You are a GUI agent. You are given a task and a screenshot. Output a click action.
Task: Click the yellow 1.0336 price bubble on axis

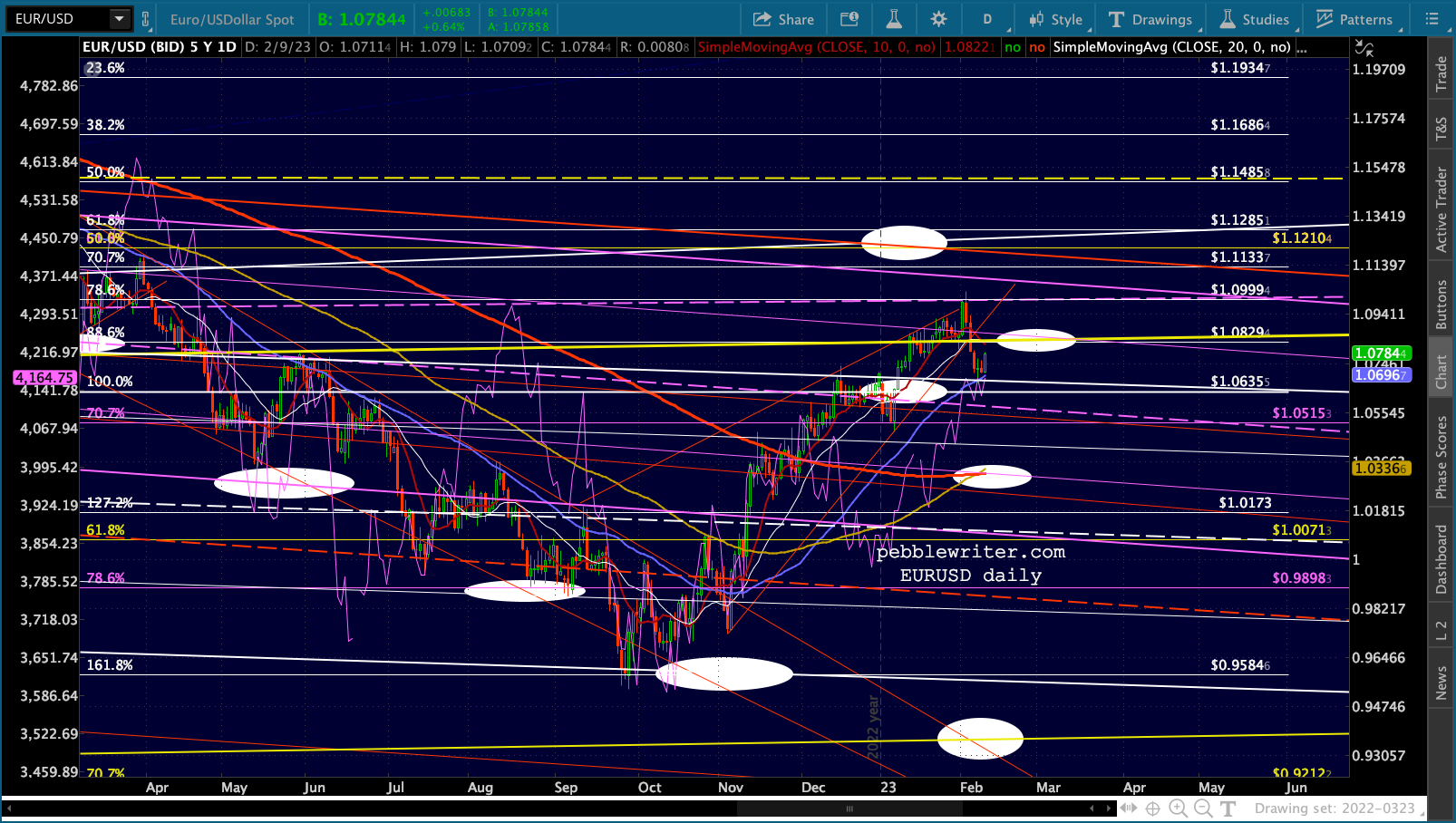[x=1381, y=469]
